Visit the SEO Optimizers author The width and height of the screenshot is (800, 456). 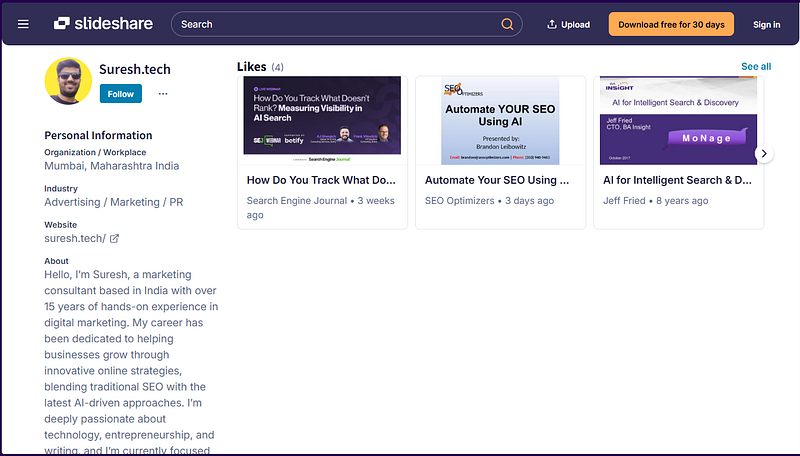point(460,200)
